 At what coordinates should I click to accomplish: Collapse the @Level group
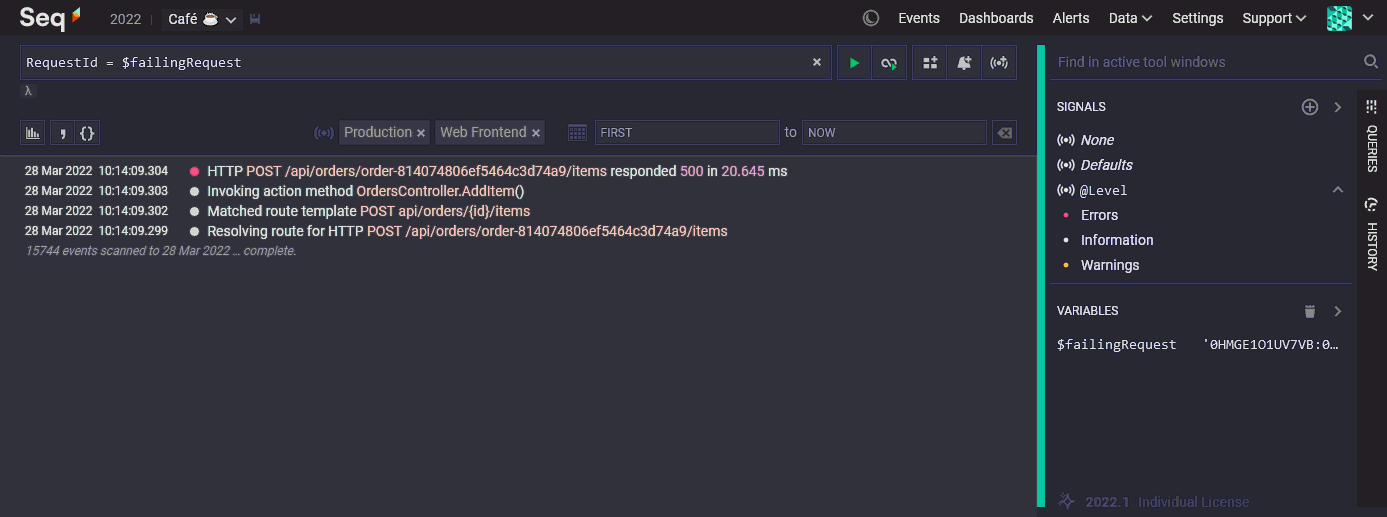pos(1338,190)
